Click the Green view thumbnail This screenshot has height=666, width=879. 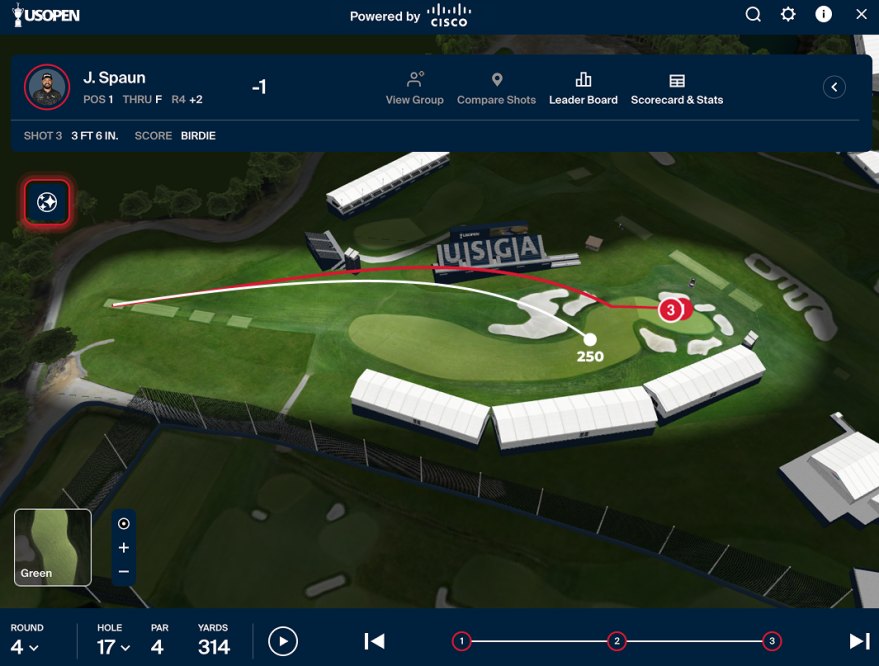(x=53, y=547)
